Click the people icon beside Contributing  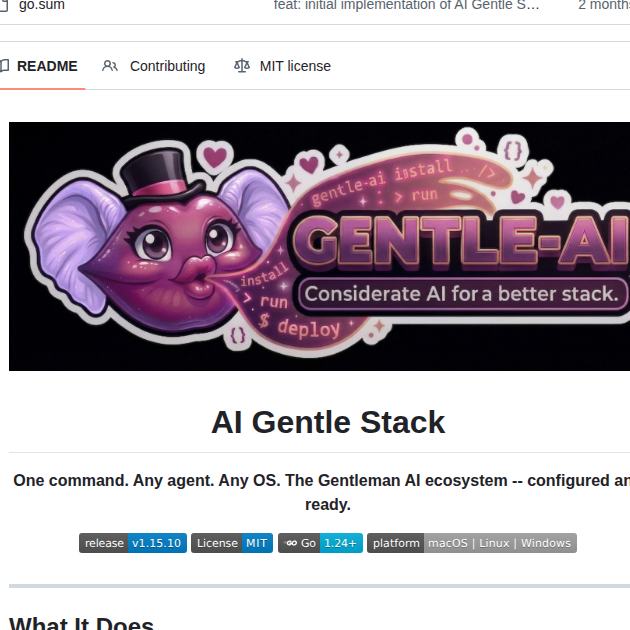click(x=110, y=66)
